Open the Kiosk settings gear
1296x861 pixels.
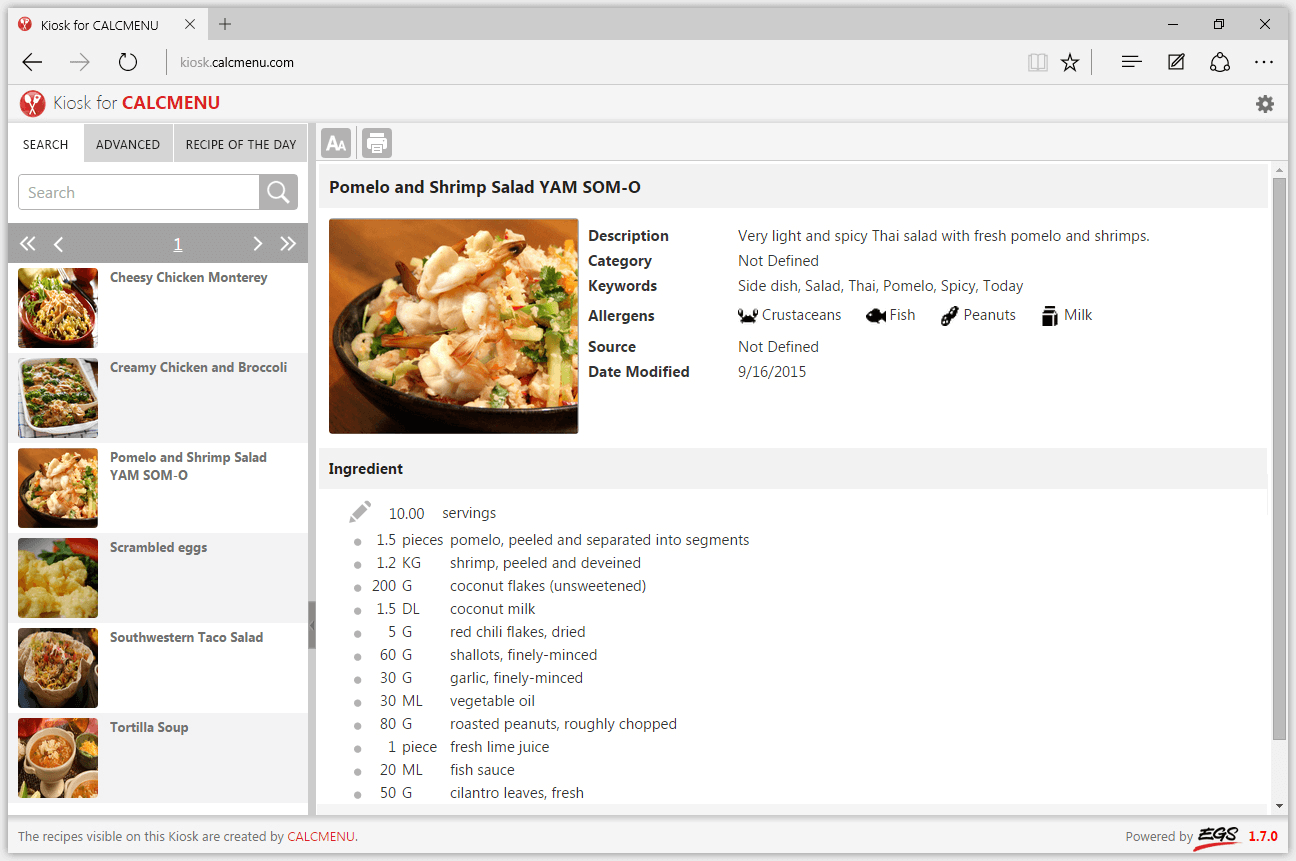pos(1264,103)
